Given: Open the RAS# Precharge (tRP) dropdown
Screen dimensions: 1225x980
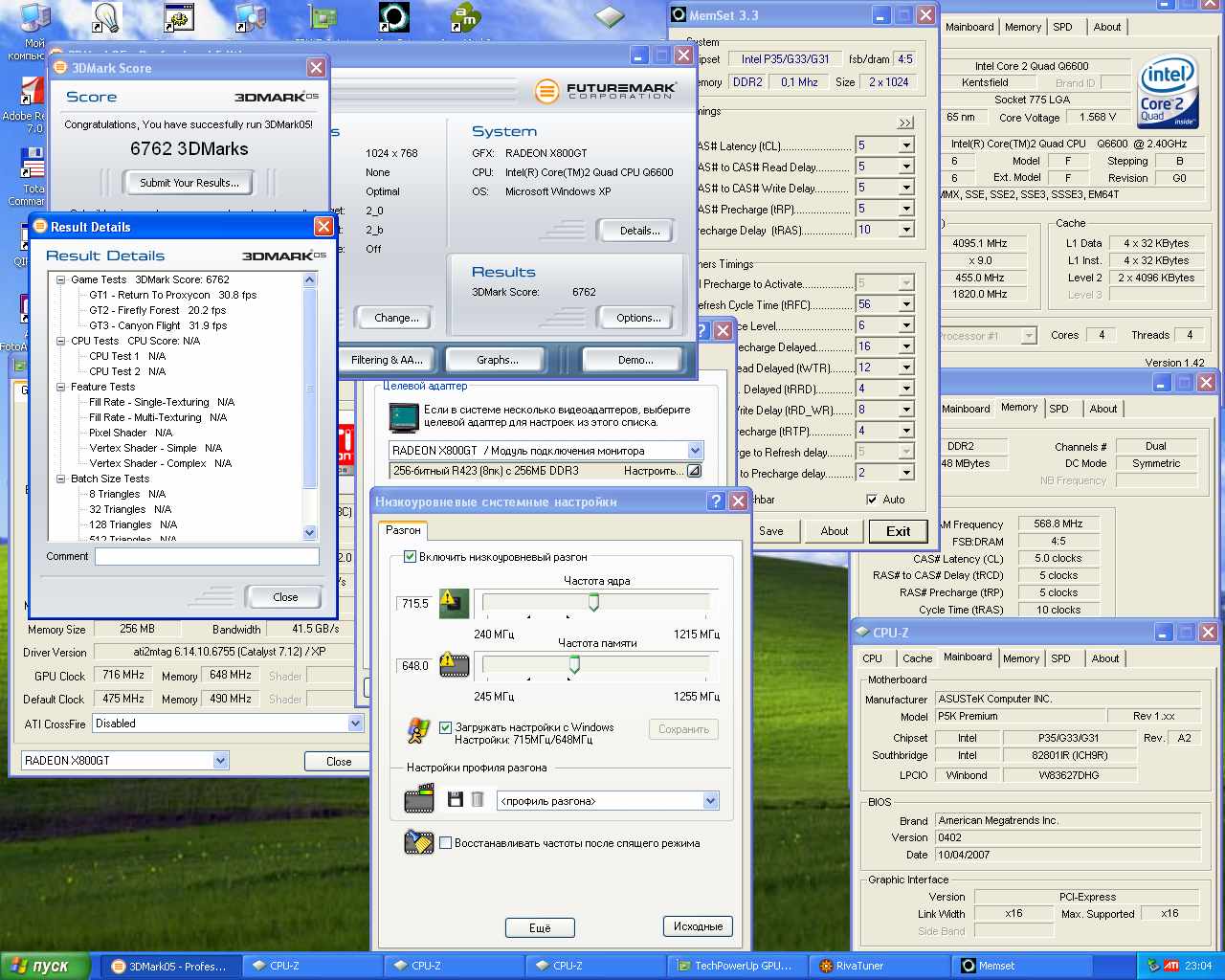Looking at the screenshot, I should pos(905,209).
